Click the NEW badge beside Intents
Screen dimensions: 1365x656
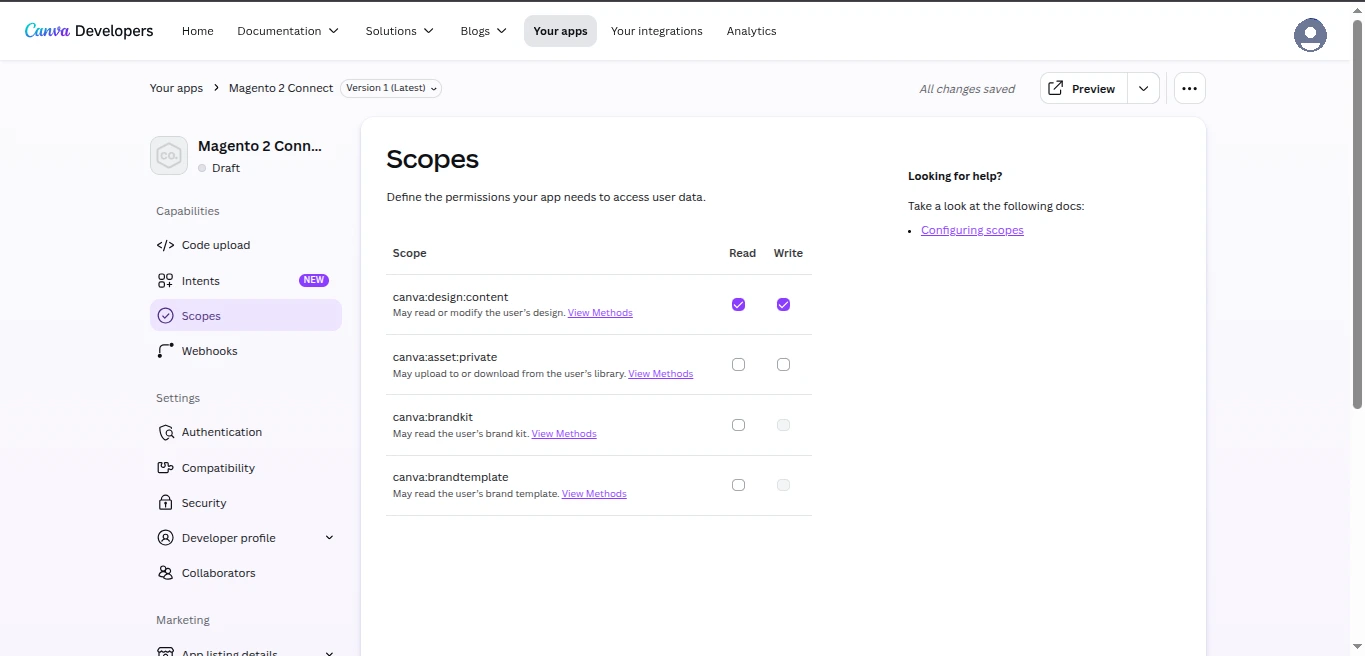pos(314,280)
